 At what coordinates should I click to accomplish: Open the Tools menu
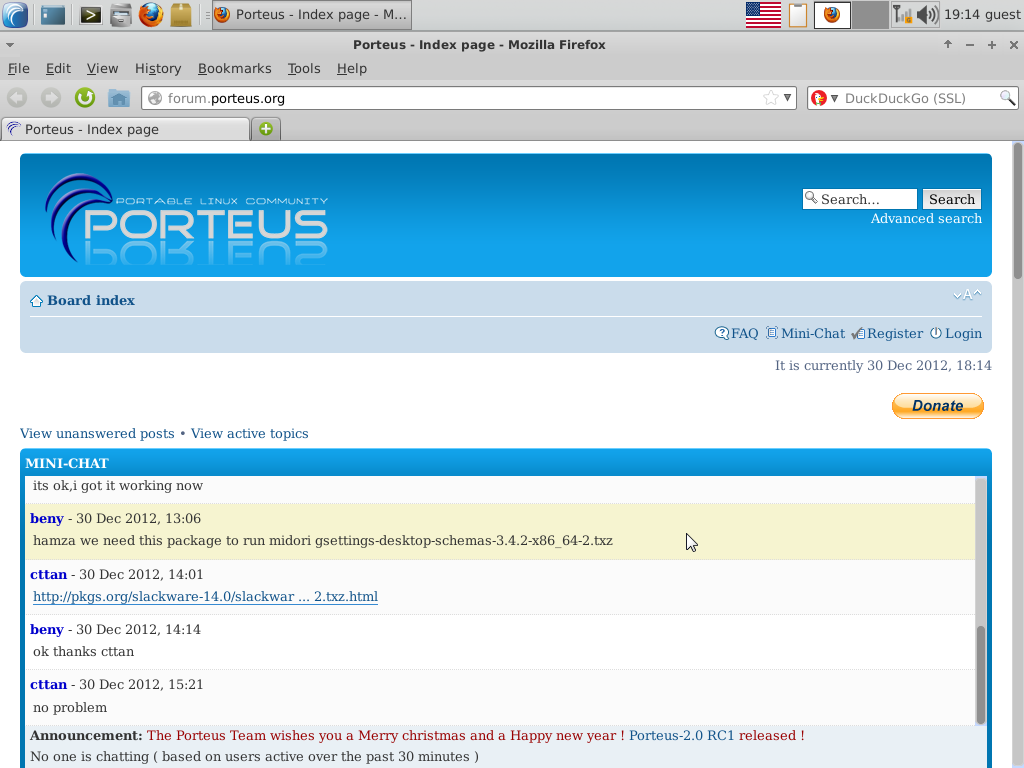point(304,69)
